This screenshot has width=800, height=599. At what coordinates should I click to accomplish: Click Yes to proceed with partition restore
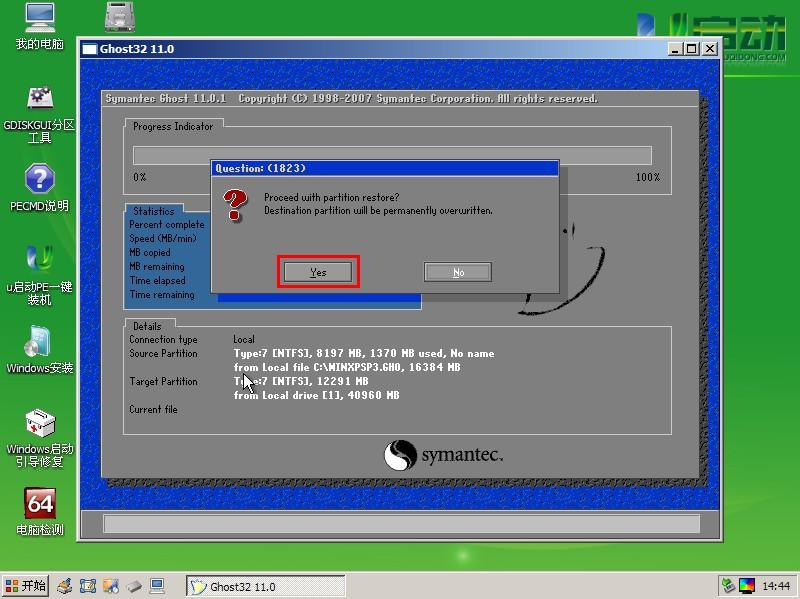pos(318,272)
